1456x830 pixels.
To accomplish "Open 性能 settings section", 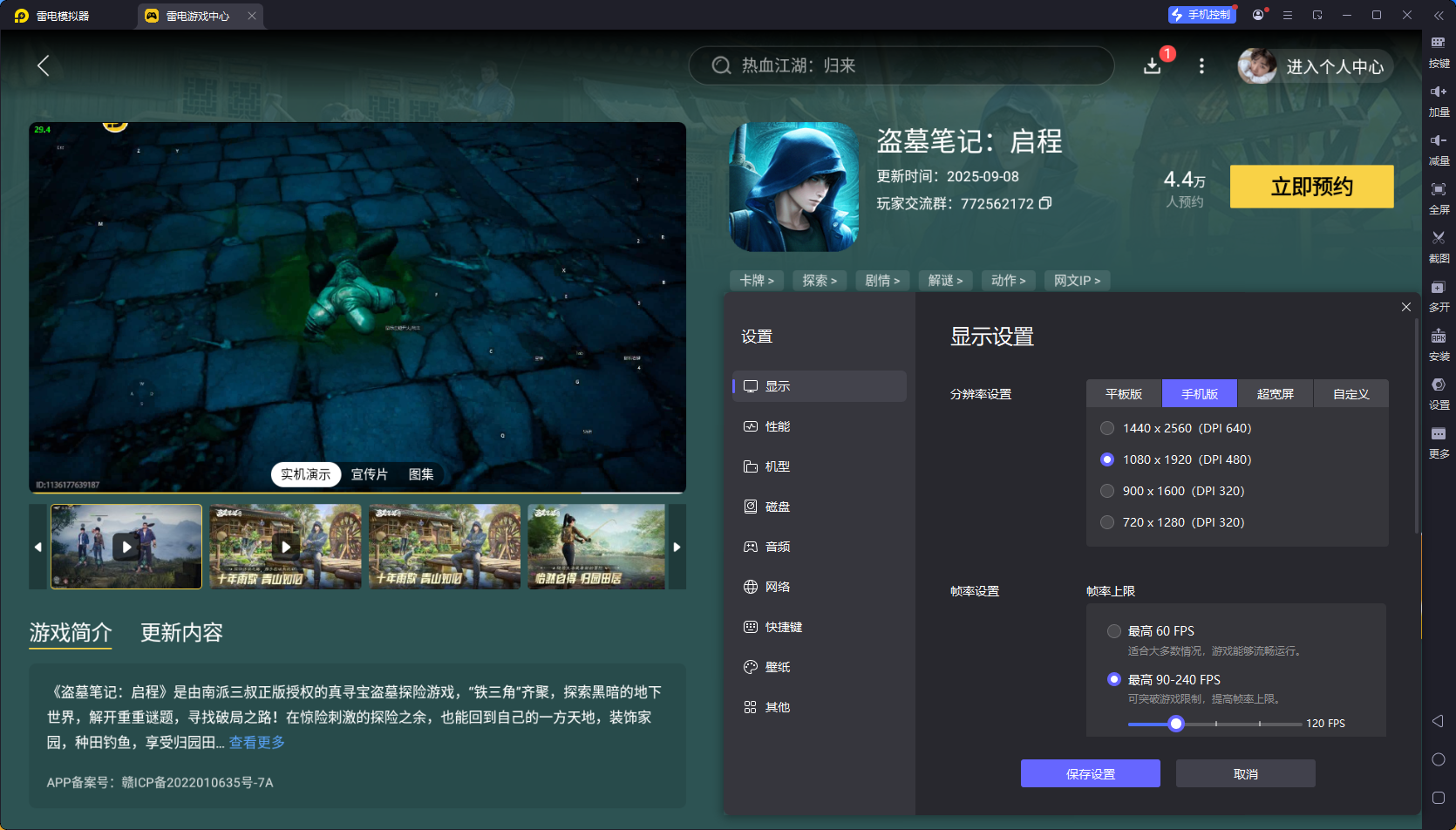I will coord(820,426).
